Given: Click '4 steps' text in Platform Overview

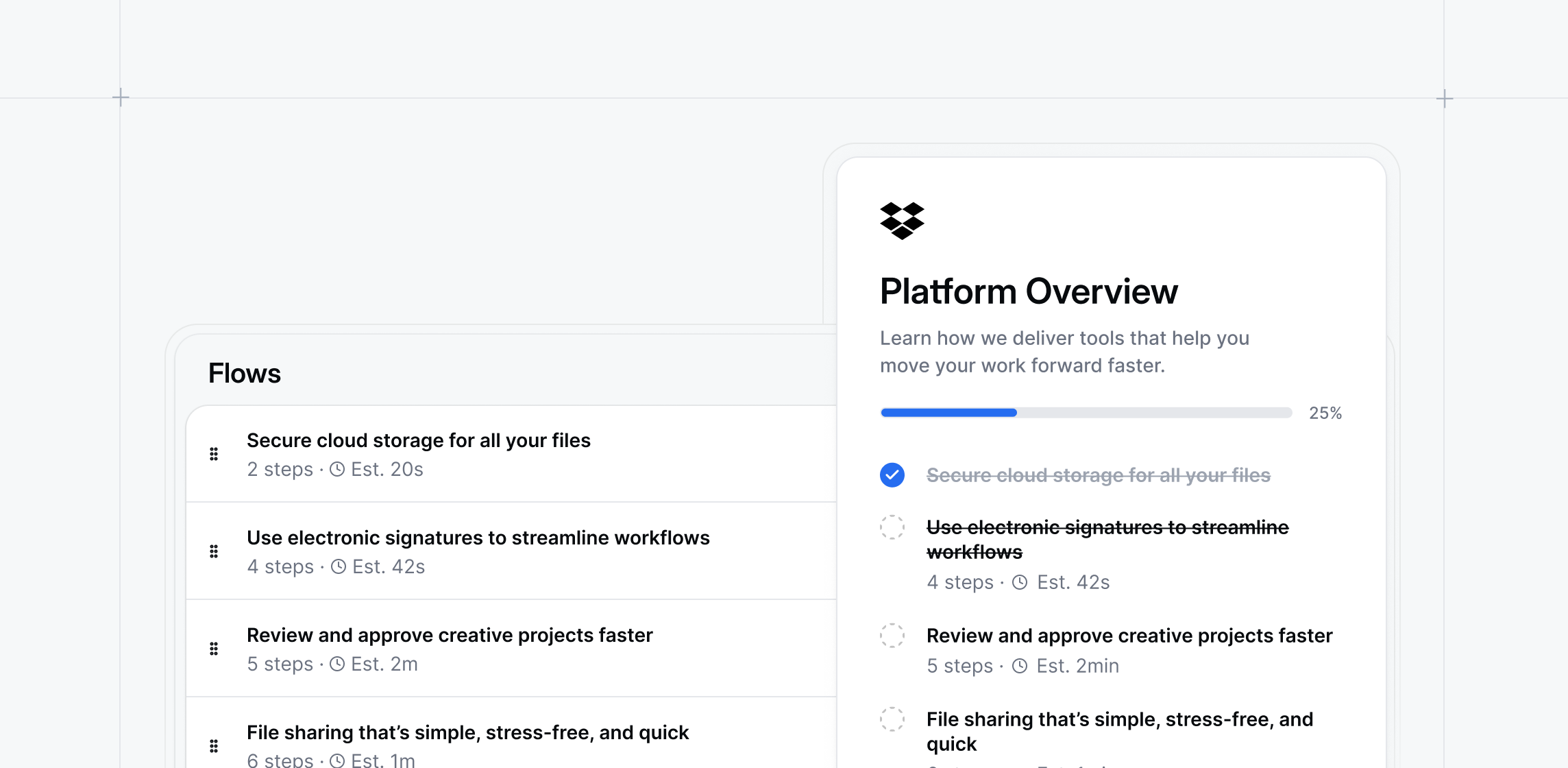Looking at the screenshot, I should [x=960, y=582].
